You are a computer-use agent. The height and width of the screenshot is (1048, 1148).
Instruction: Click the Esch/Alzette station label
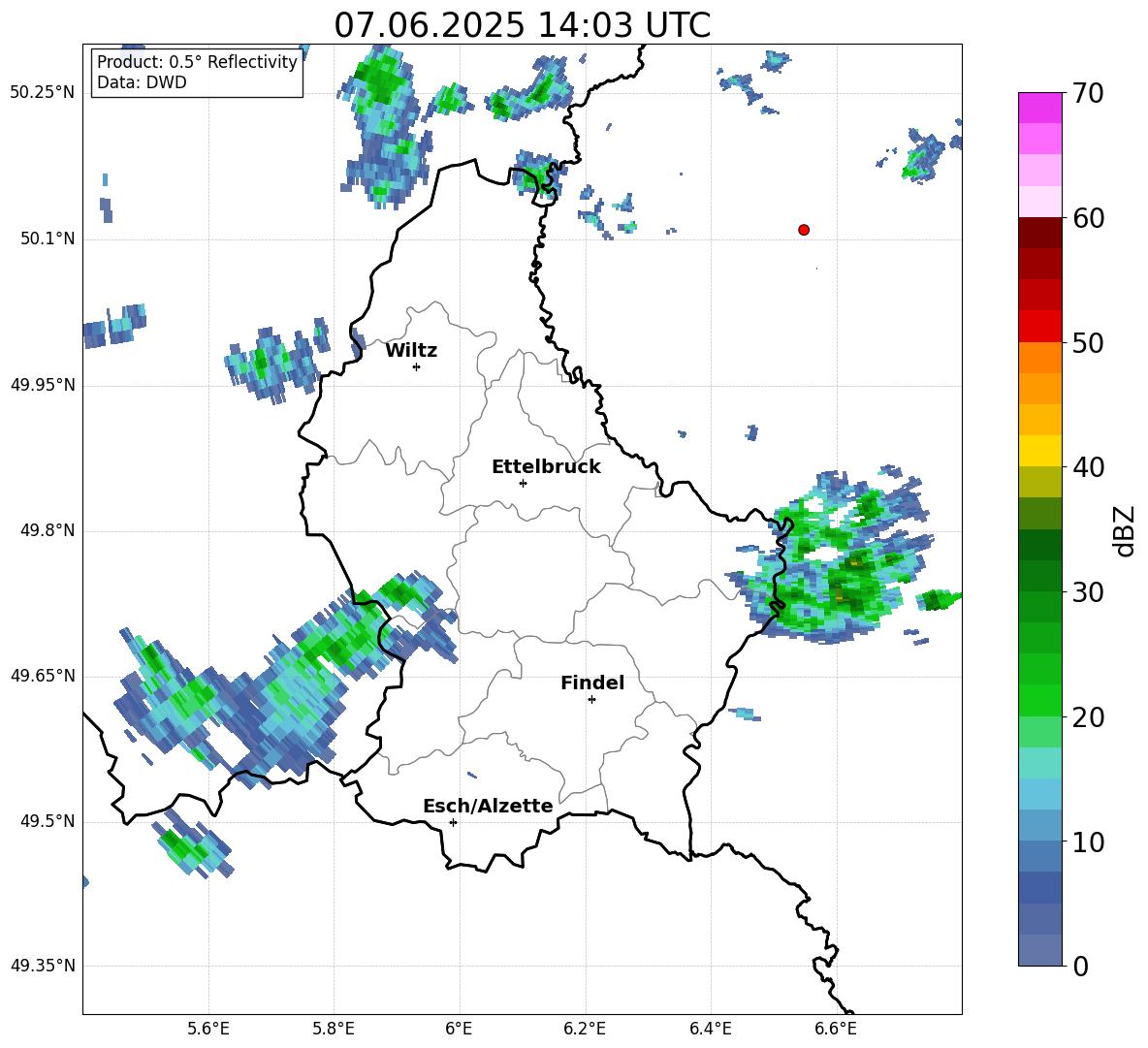point(488,806)
